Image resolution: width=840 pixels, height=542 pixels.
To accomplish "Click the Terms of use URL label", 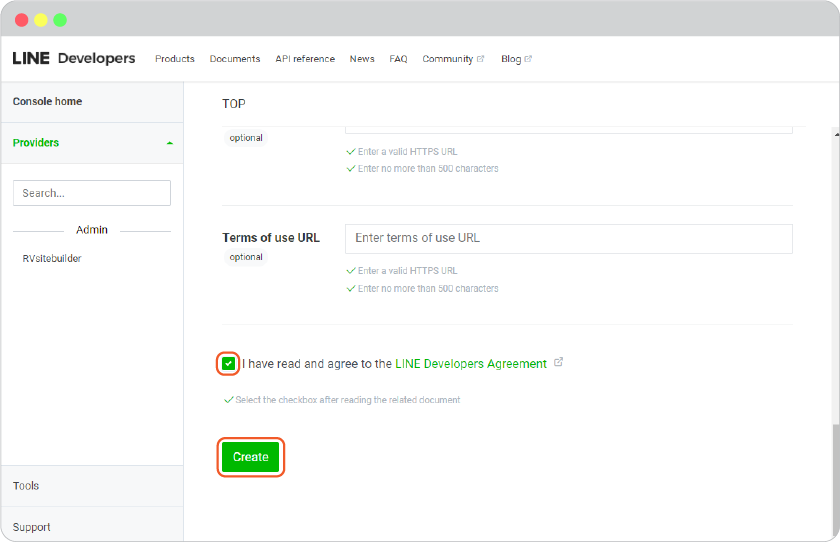I will tap(271, 238).
